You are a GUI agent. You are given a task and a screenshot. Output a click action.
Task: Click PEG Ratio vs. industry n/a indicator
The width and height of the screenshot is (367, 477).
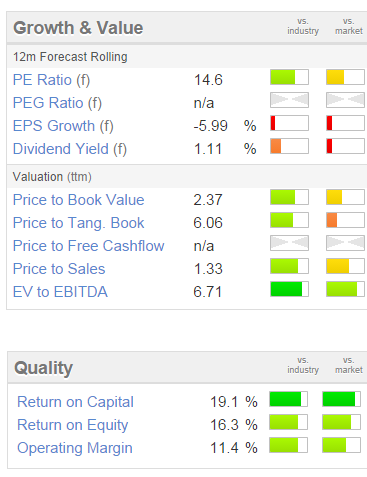(289, 100)
